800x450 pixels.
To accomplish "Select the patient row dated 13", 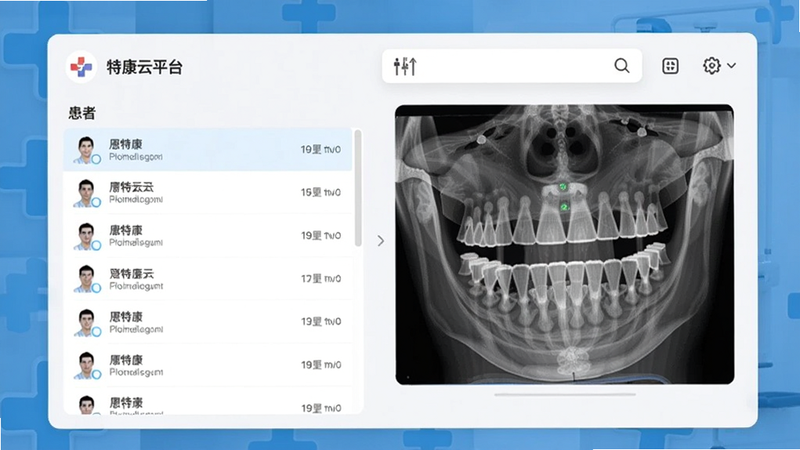I will (x=208, y=321).
